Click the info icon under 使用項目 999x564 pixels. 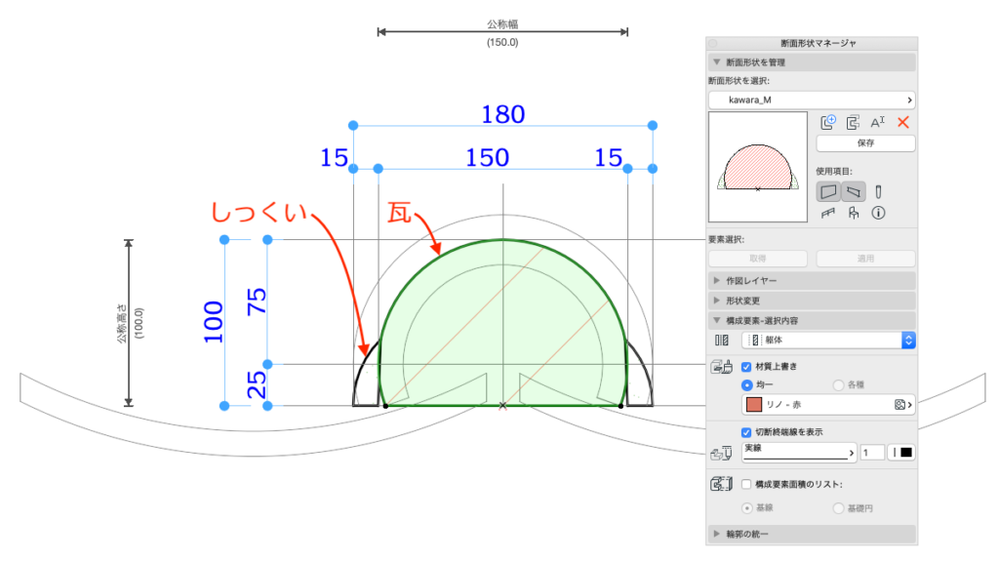(878, 213)
